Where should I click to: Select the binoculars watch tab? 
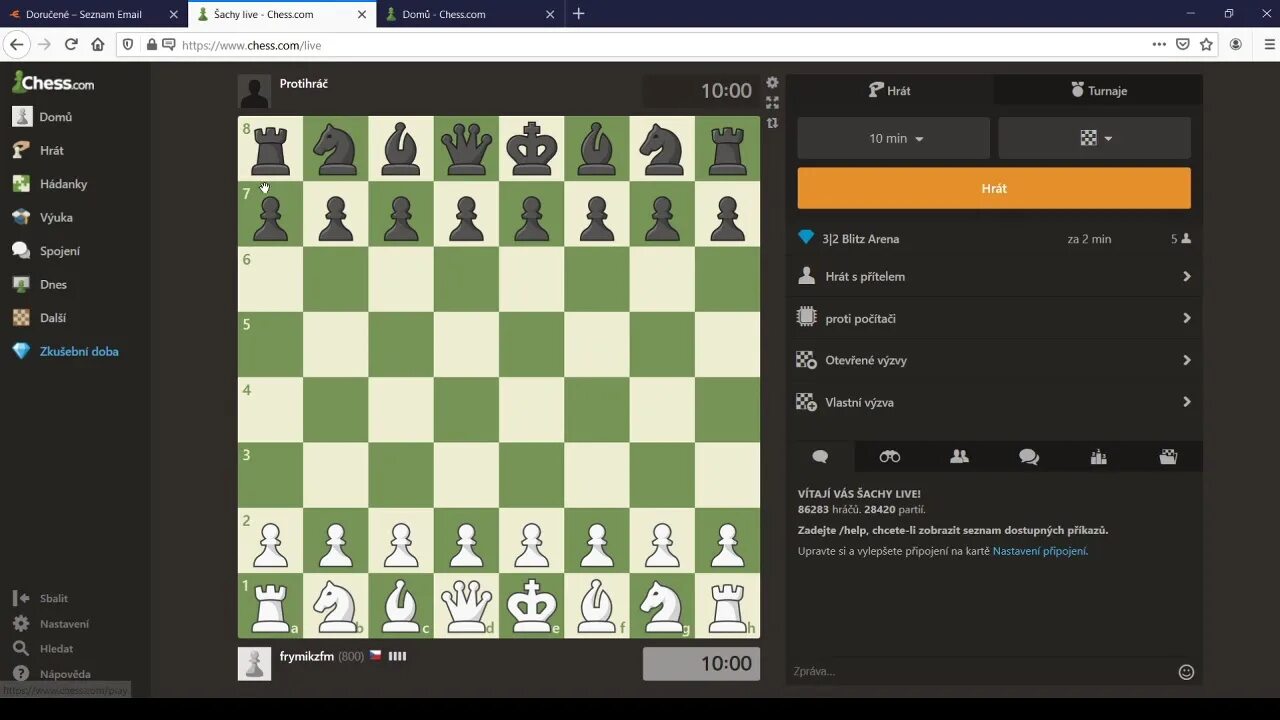coord(890,457)
